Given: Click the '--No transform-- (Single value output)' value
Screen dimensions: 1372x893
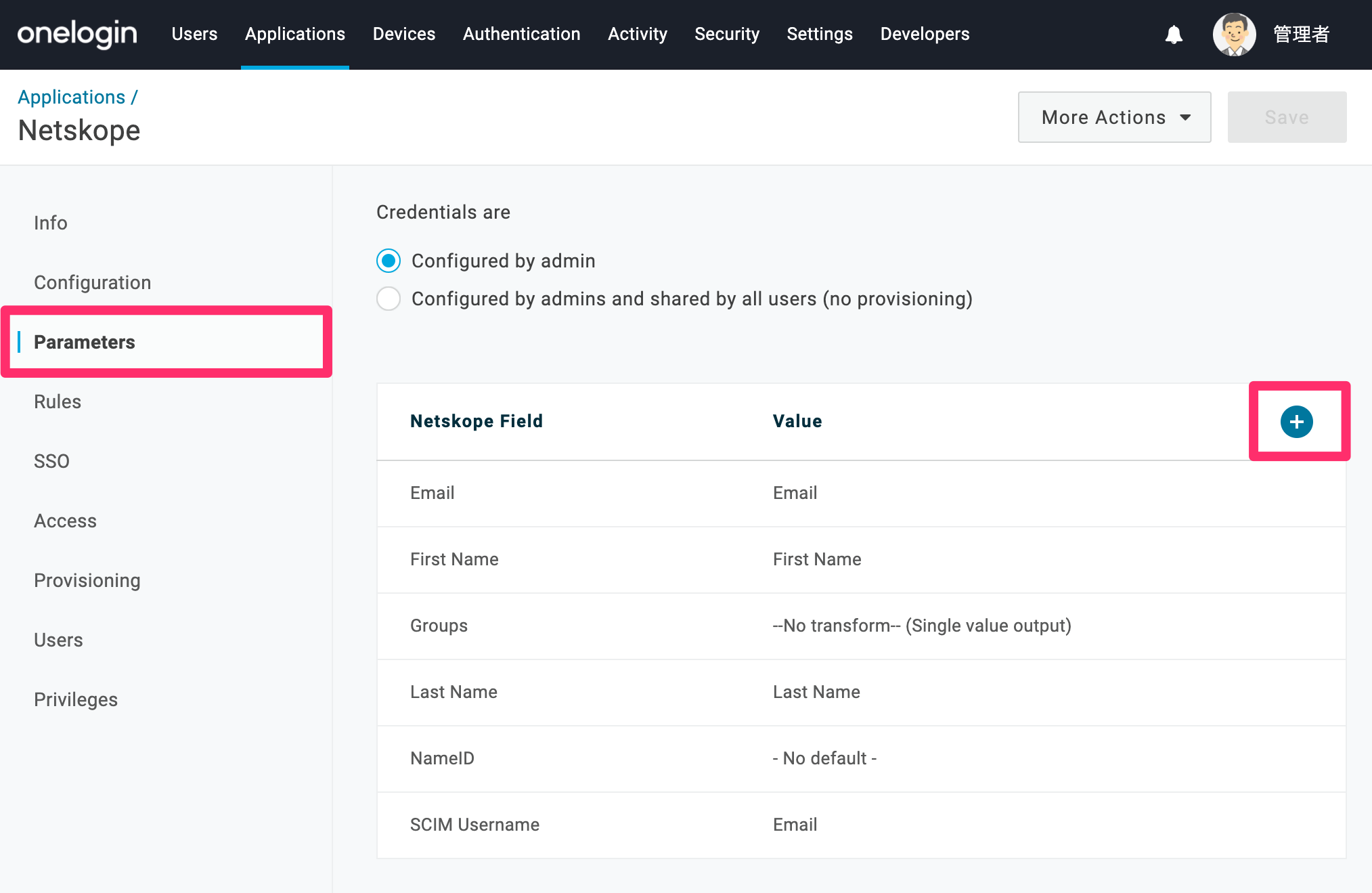Looking at the screenshot, I should pyautogui.click(x=922, y=626).
